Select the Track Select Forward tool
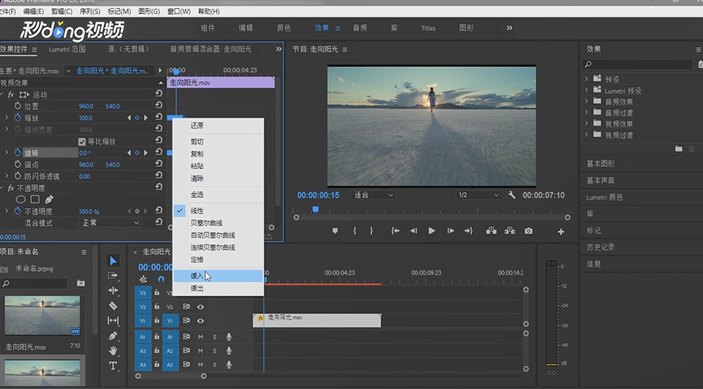Image resolution: width=703 pixels, height=389 pixels. tap(113, 275)
